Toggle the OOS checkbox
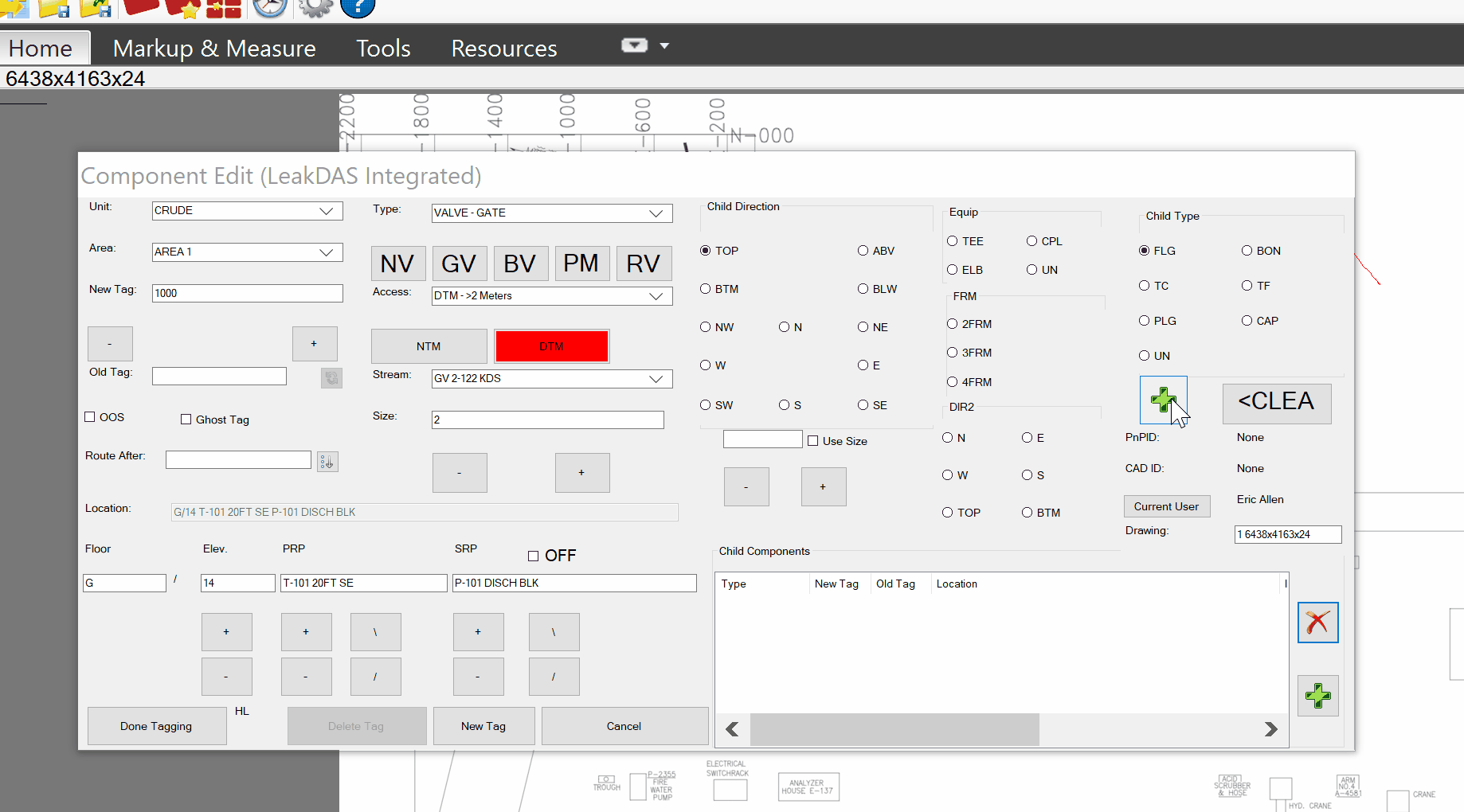The width and height of the screenshot is (1464, 812). click(90, 417)
